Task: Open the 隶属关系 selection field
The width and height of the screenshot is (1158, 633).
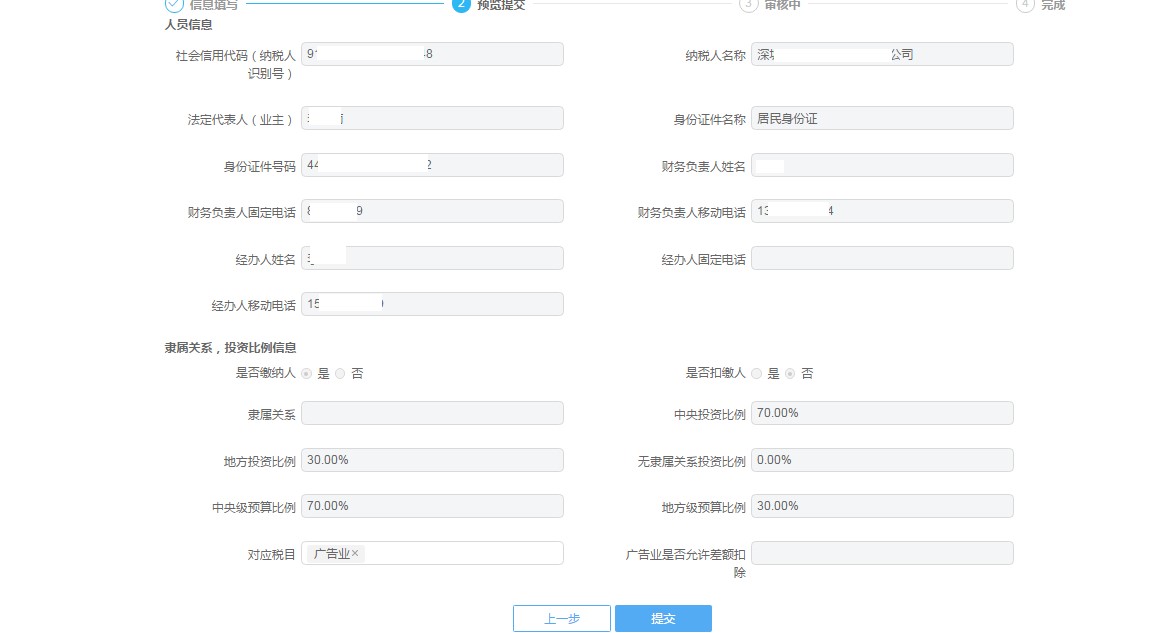Action: tap(432, 412)
